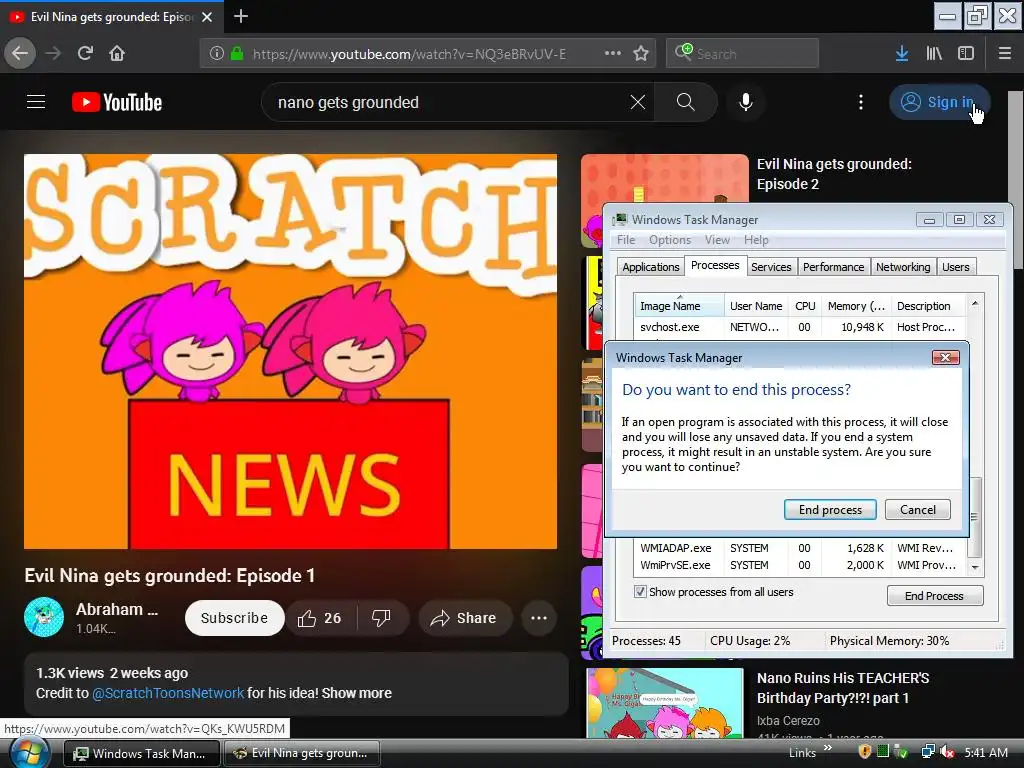Cancel the end process dialog
The height and width of the screenshot is (768, 1024).
click(x=918, y=509)
